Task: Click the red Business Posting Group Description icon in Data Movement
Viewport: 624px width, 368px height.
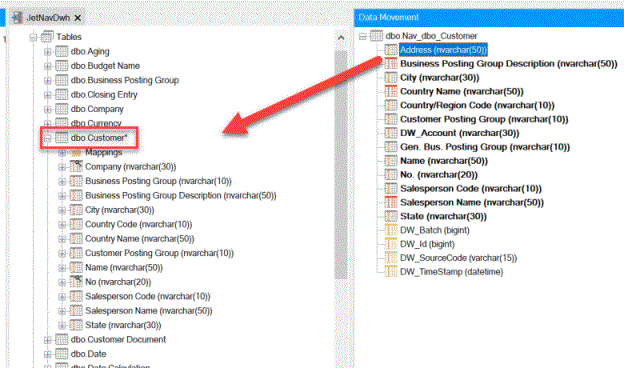Action: point(391,64)
